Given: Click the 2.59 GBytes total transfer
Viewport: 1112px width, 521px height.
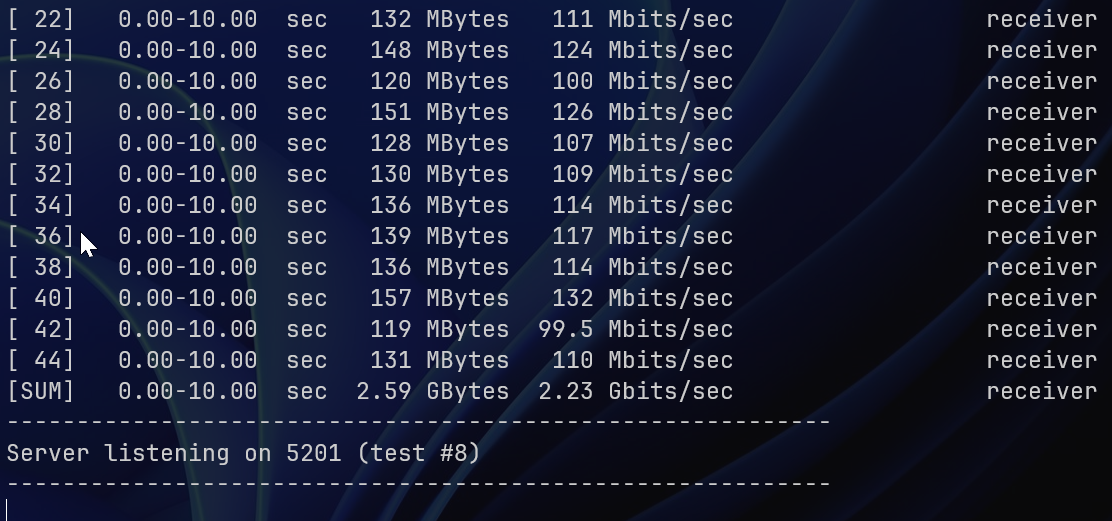Looking at the screenshot, I should [x=433, y=392].
